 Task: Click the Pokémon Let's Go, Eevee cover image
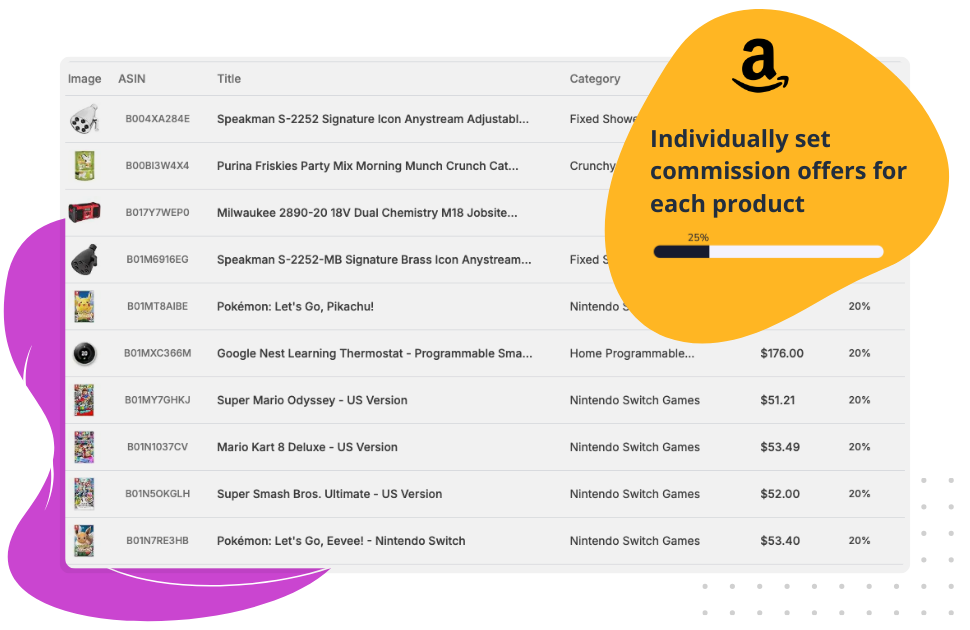click(x=84, y=541)
